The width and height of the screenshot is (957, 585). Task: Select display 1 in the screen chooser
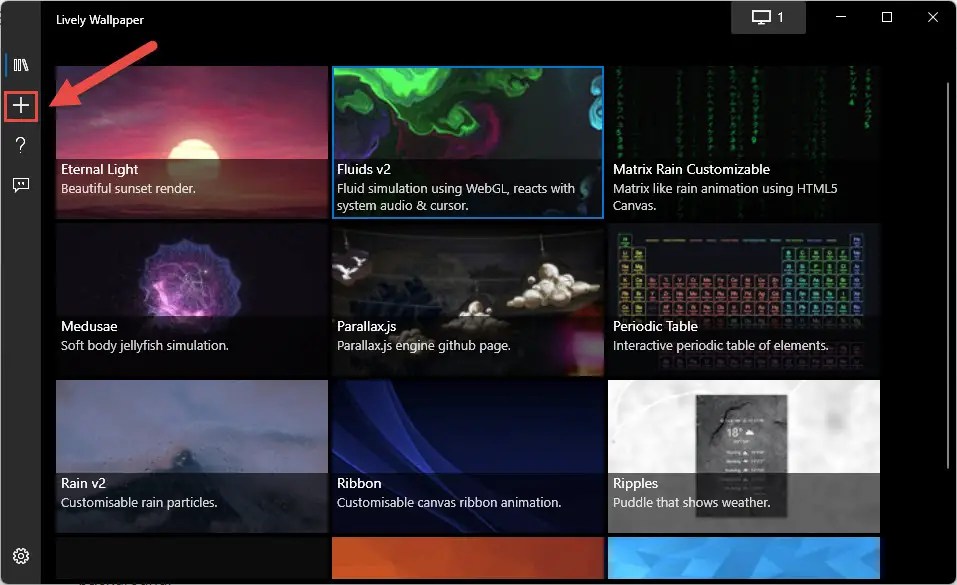point(768,17)
